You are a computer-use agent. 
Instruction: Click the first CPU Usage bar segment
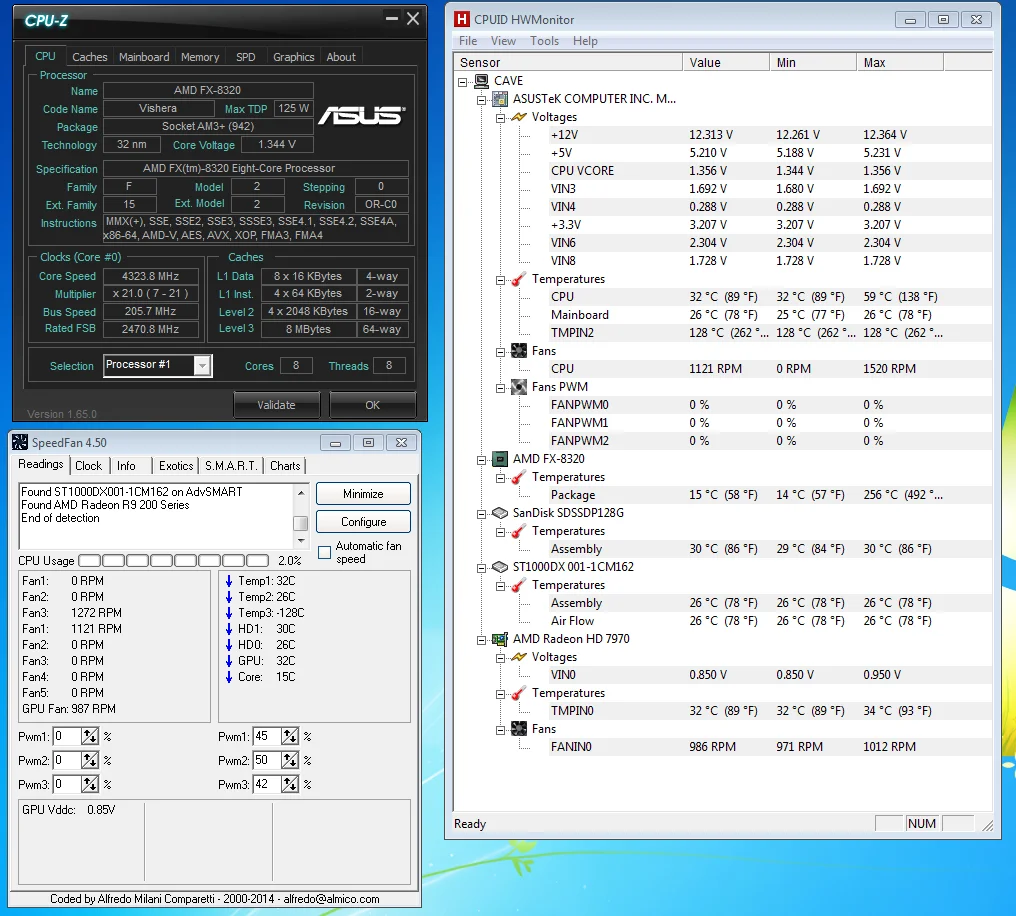click(90, 560)
